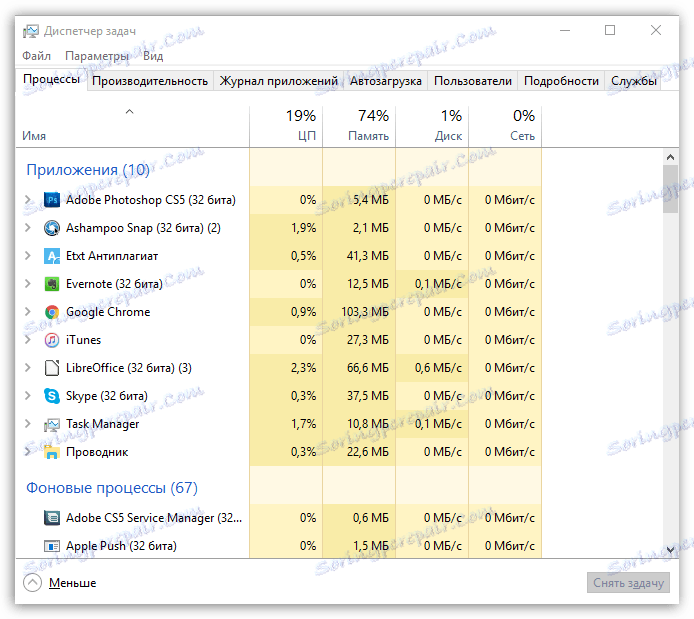Screen dimensions: 694x619
Task: Select the Фоновые процессы (67) group heading
Action: click(x=112, y=488)
